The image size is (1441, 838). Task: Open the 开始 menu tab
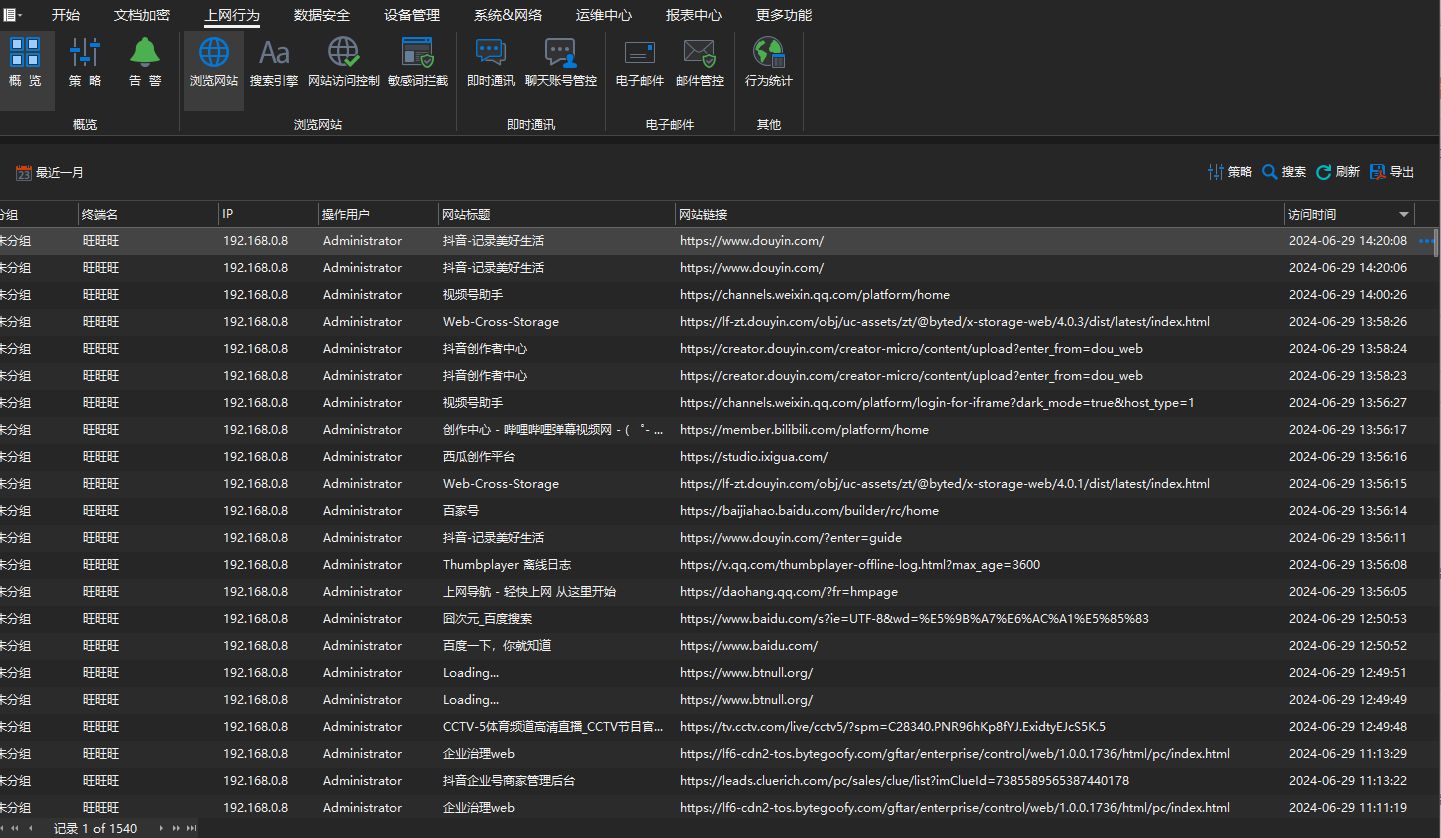pyautogui.click(x=66, y=15)
